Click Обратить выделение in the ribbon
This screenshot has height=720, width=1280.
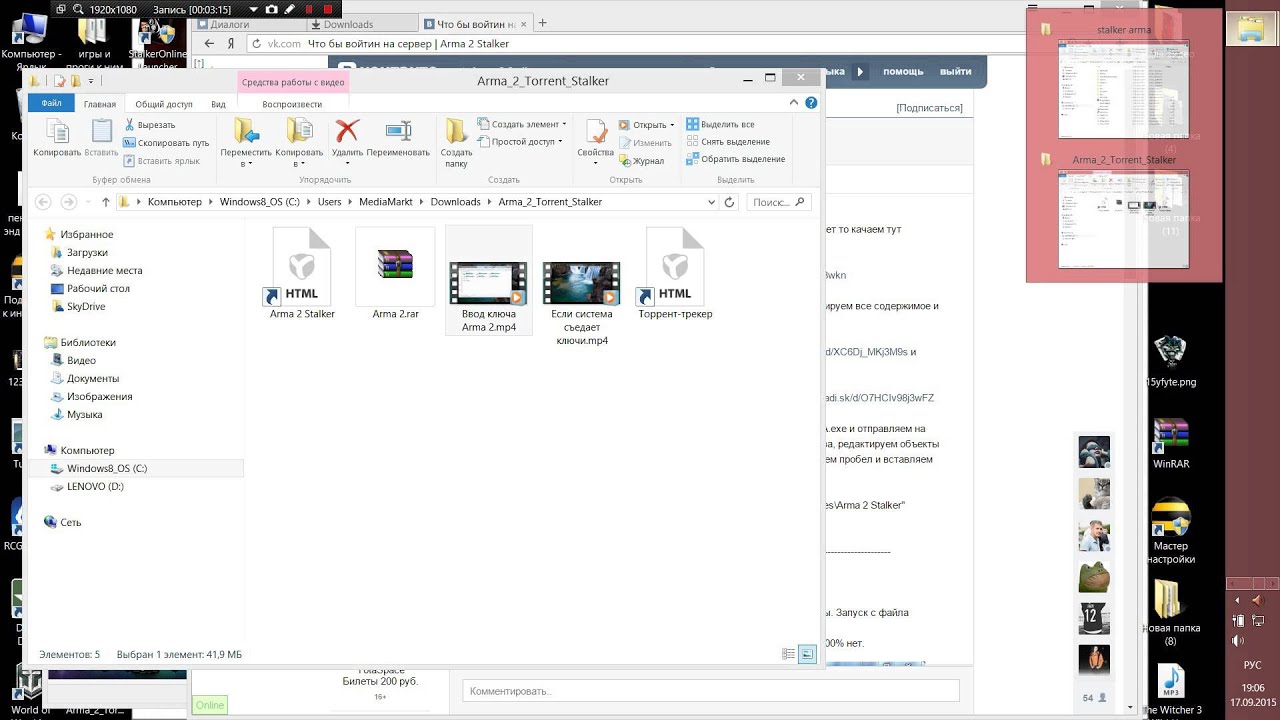736,159
